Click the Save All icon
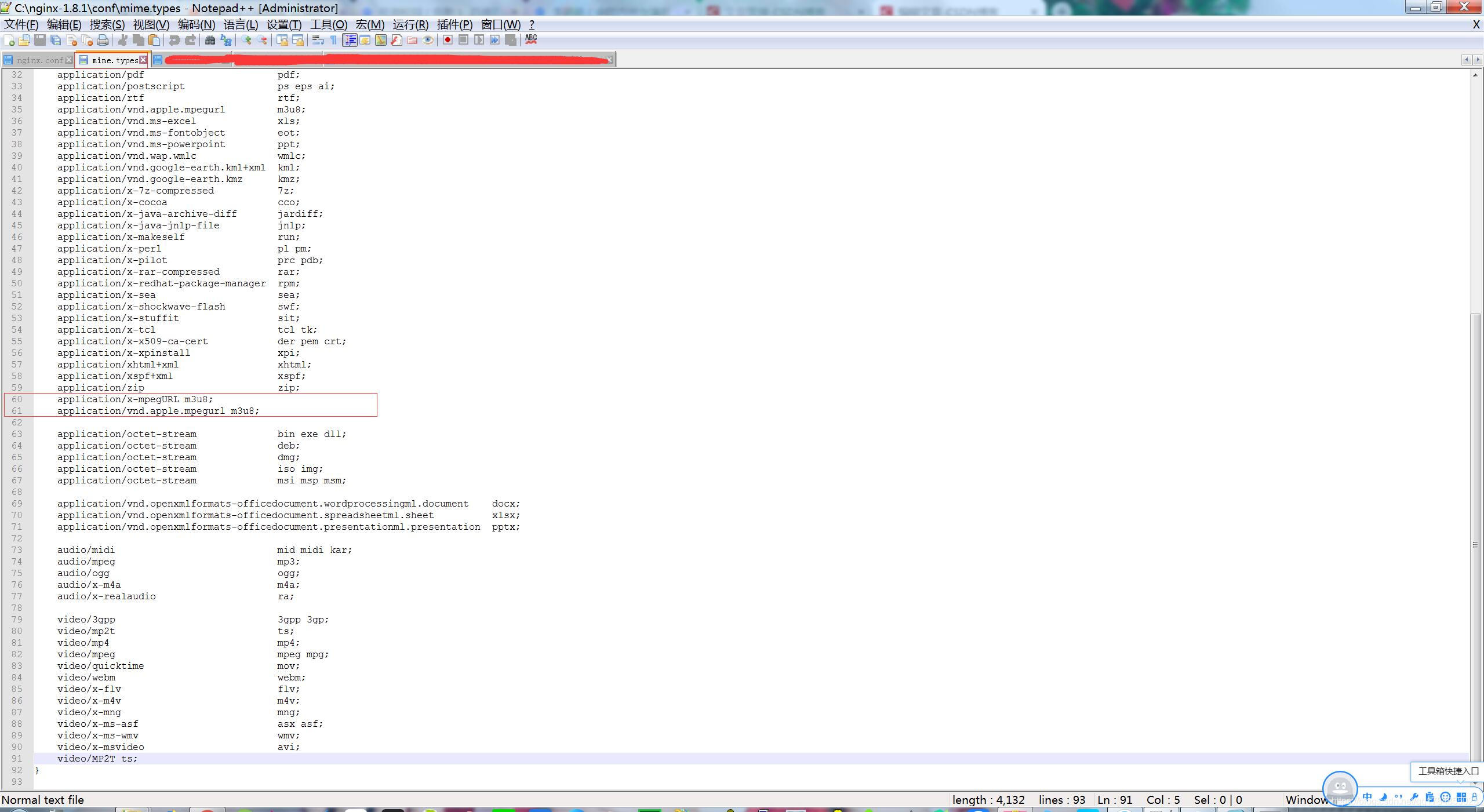Image resolution: width=1484 pixels, height=812 pixels. tap(56, 40)
